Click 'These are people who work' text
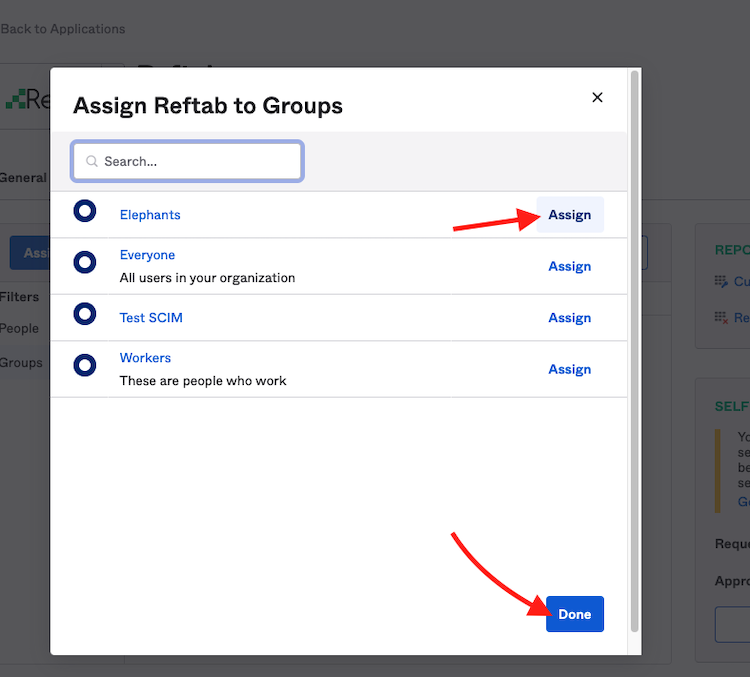The width and height of the screenshot is (750, 677). click(x=203, y=381)
